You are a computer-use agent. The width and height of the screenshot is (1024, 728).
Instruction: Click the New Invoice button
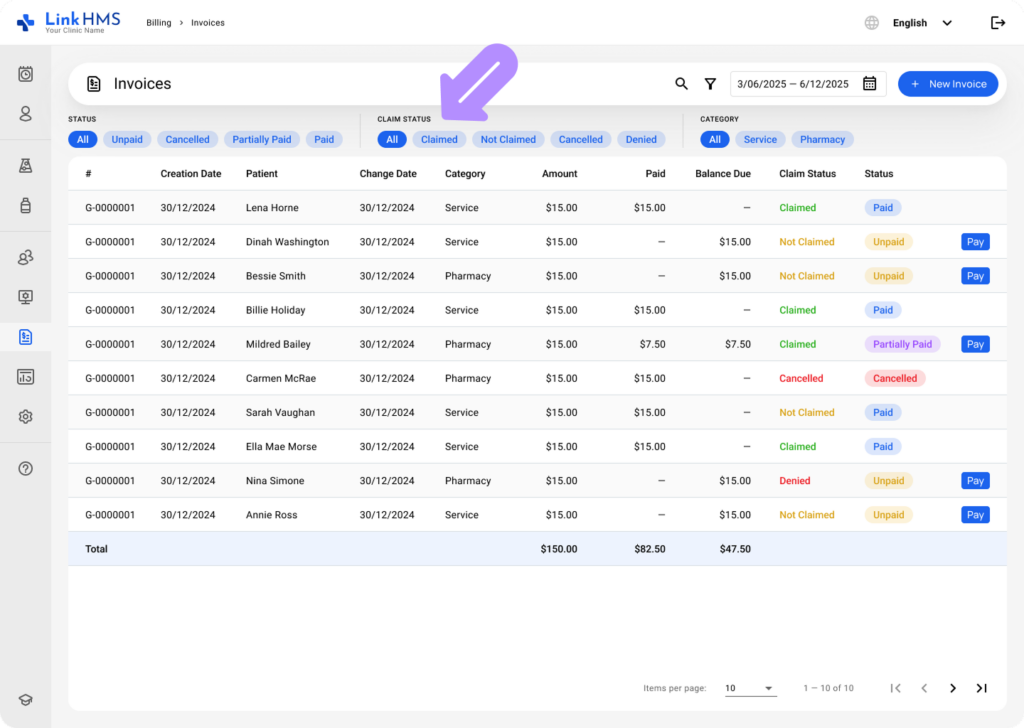pyautogui.click(x=948, y=84)
